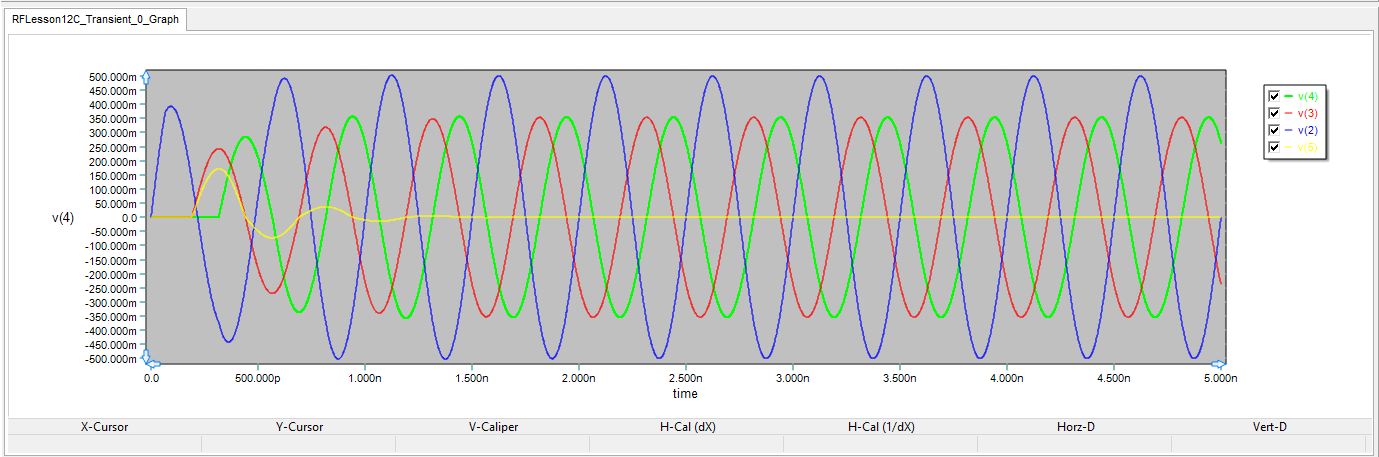Image resolution: width=1379 pixels, height=457 pixels.
Task: Click the v(4) Y-axis title
Action: click(x=63, y=217)
